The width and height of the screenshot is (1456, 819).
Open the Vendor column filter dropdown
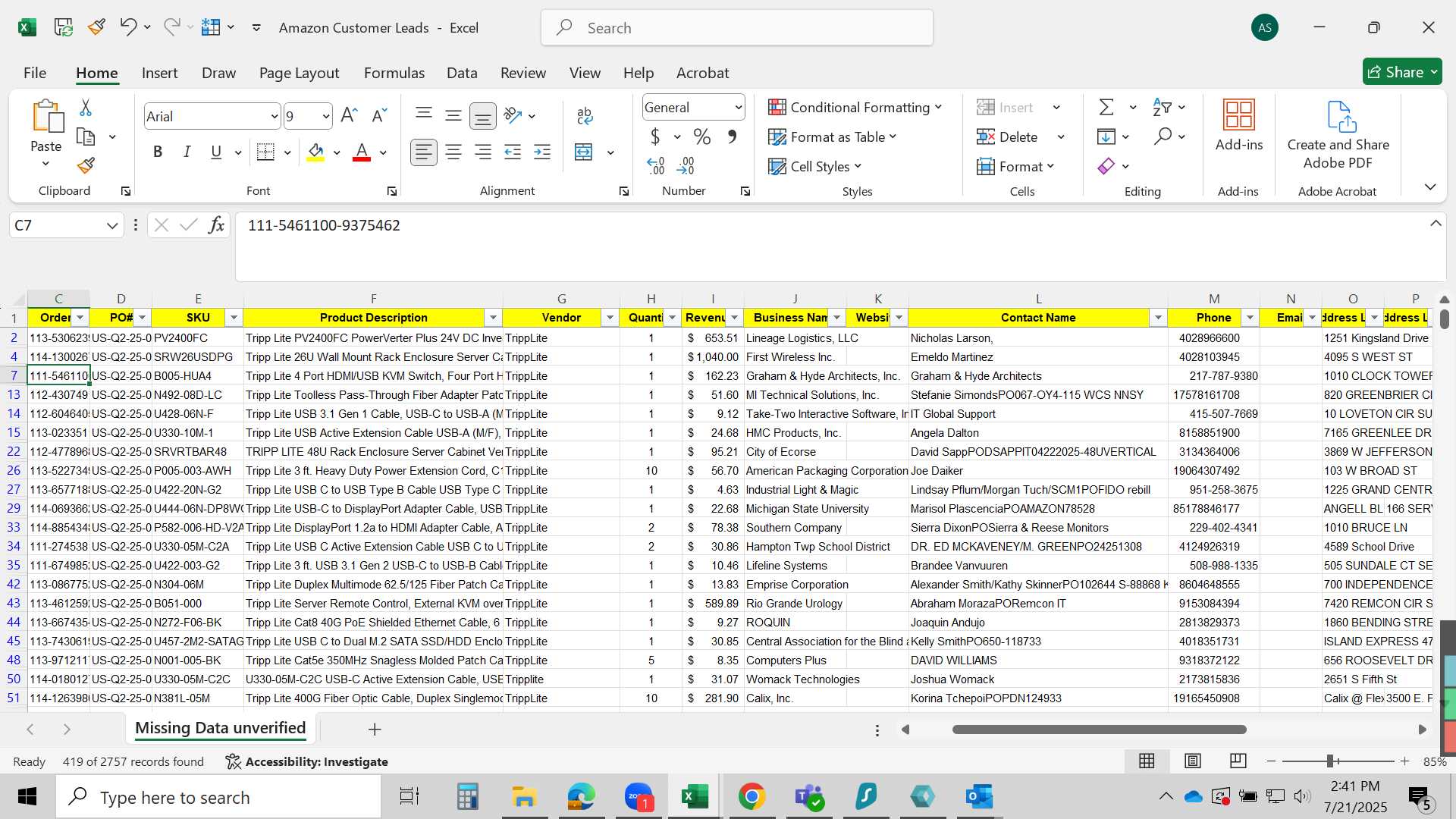point(610,318)
